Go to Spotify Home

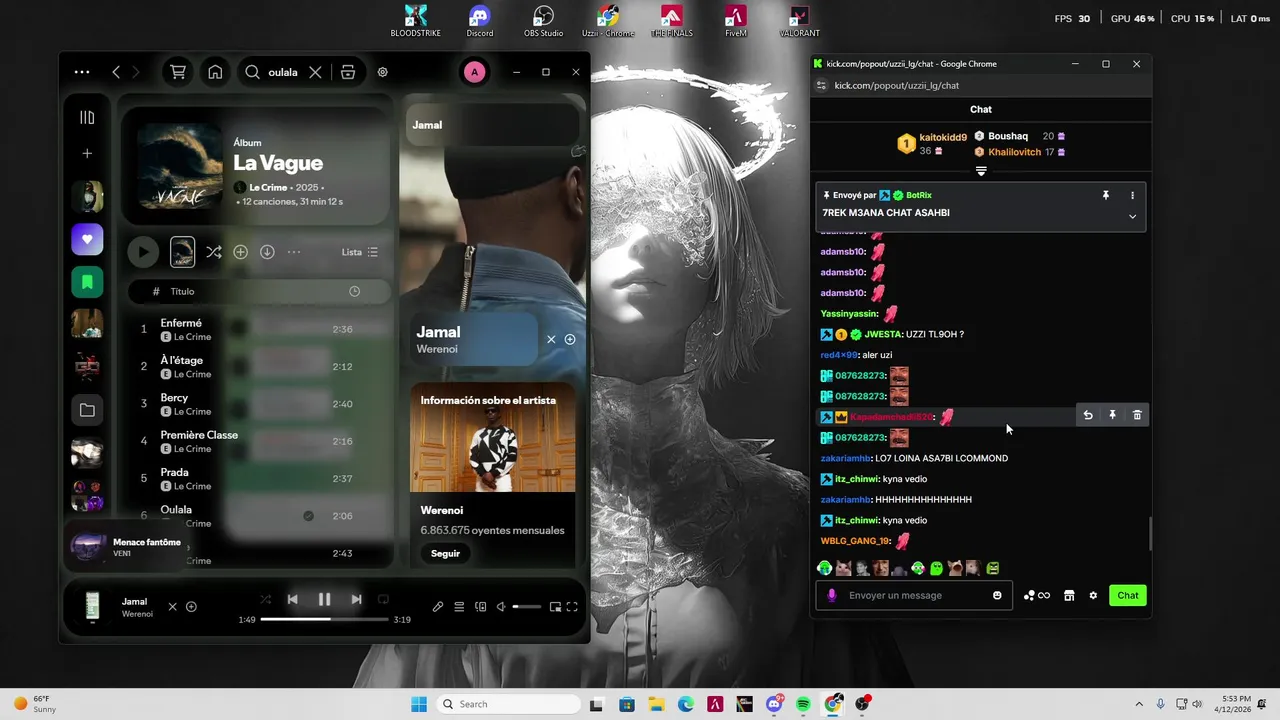[x=215, y=72]
